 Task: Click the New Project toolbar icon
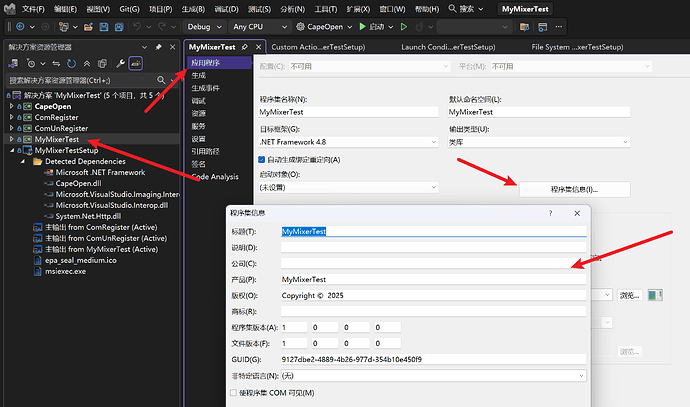tap(64, 27)
